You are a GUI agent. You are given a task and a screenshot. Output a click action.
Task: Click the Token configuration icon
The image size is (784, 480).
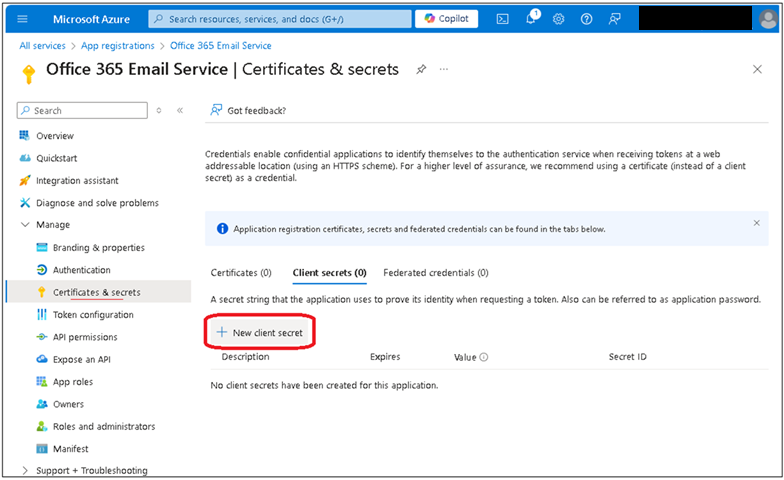tap(42, 314)
